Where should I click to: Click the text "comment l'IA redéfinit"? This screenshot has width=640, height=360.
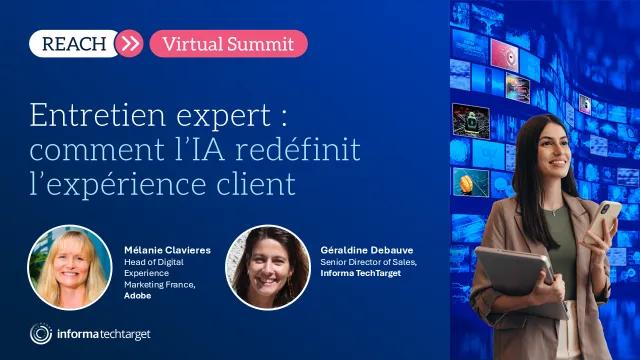195,150
